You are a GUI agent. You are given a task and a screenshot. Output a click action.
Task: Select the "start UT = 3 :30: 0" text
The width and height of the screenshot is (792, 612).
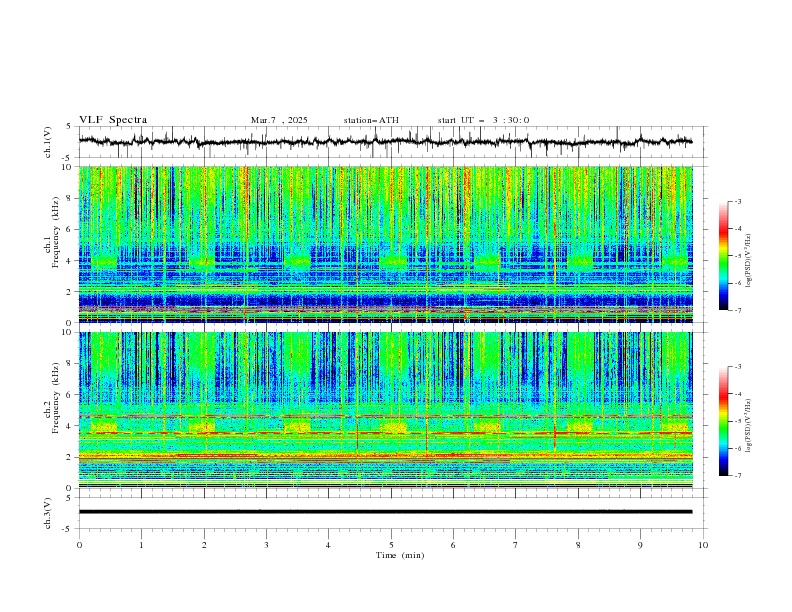pos(483,120)
